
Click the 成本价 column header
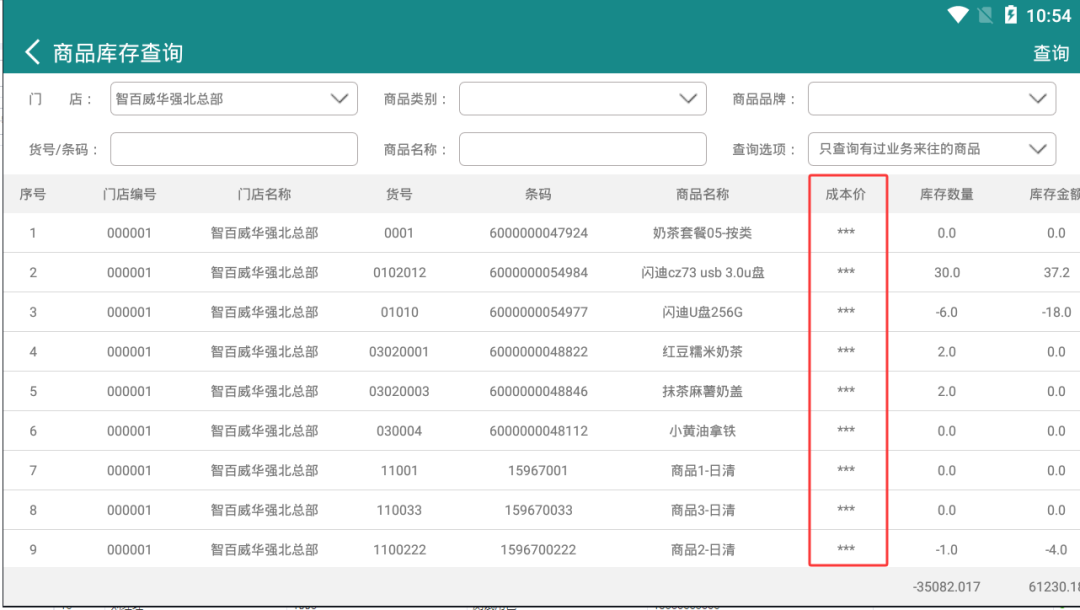(x=846, y=194)
